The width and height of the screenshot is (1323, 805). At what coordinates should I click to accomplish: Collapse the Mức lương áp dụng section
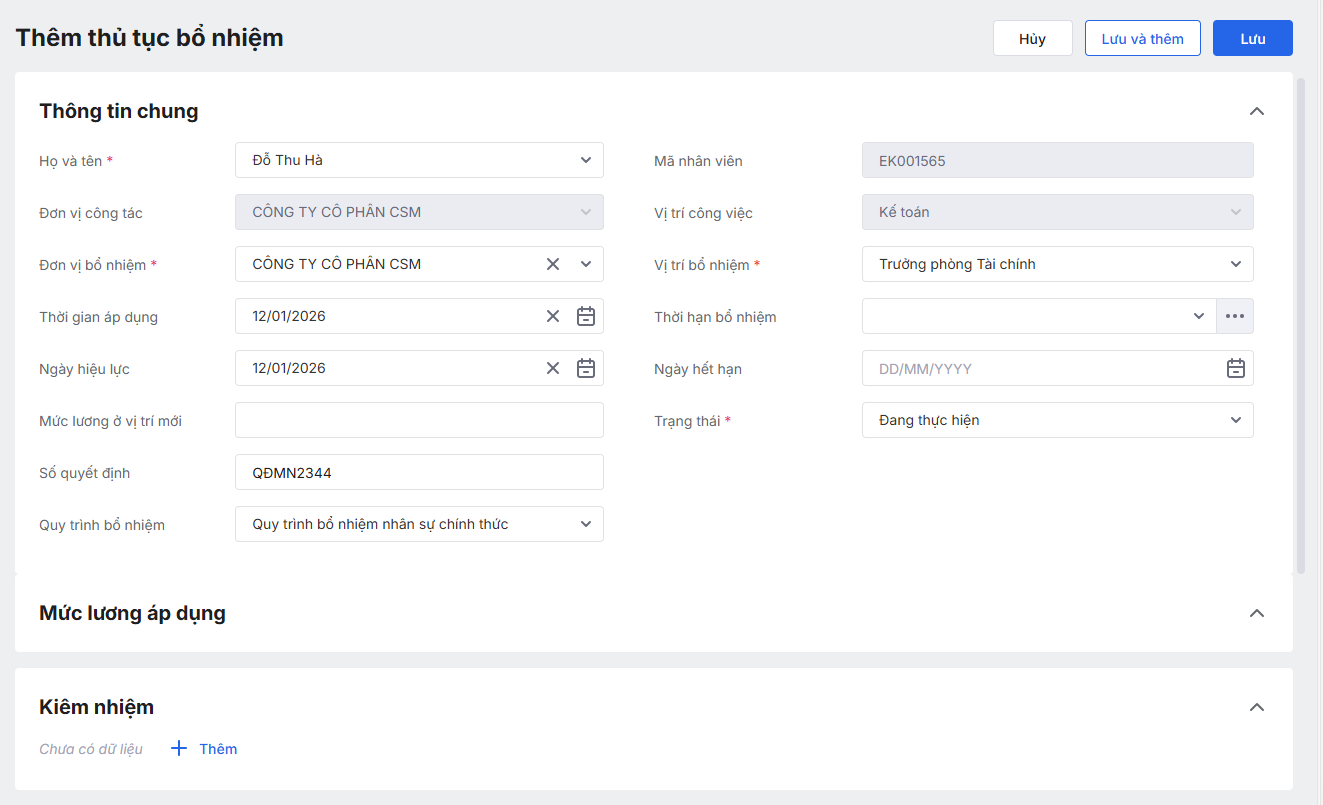point(1257,613)
